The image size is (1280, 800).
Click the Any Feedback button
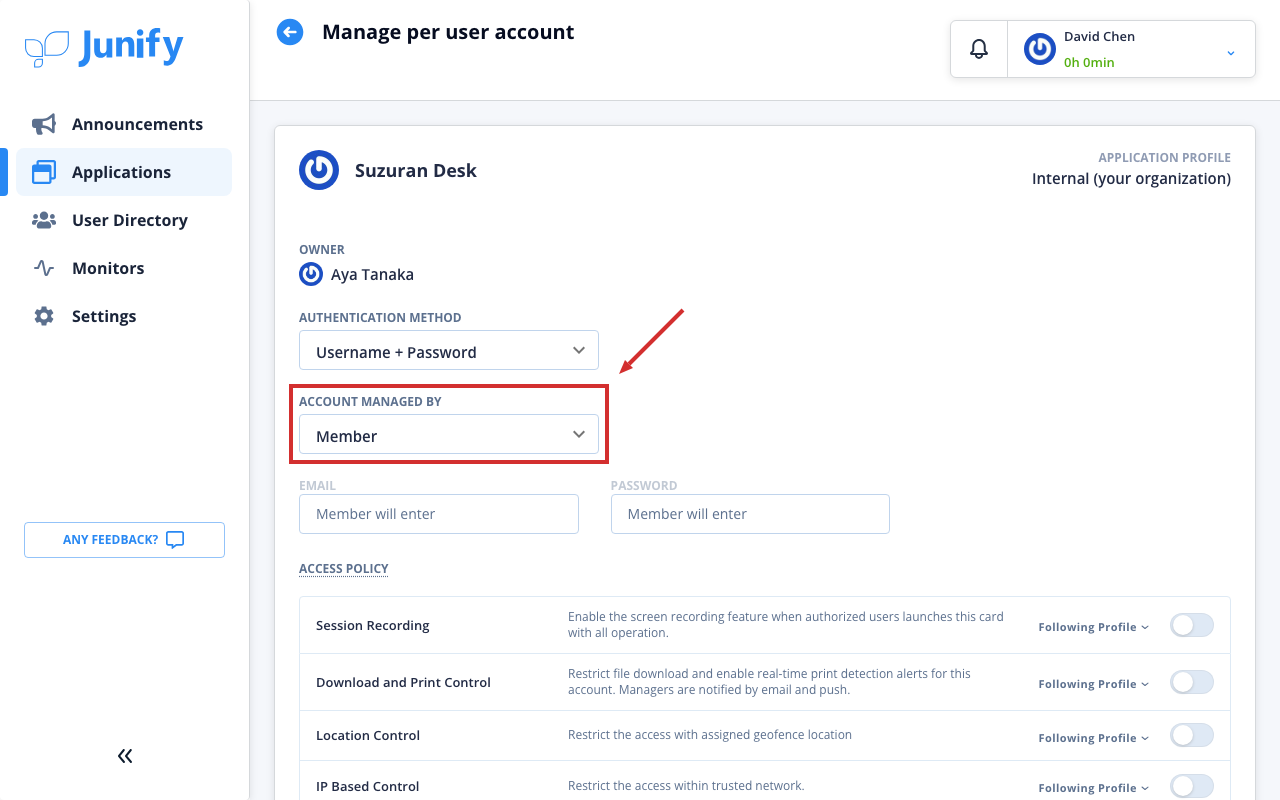click(x=125, y=540)
